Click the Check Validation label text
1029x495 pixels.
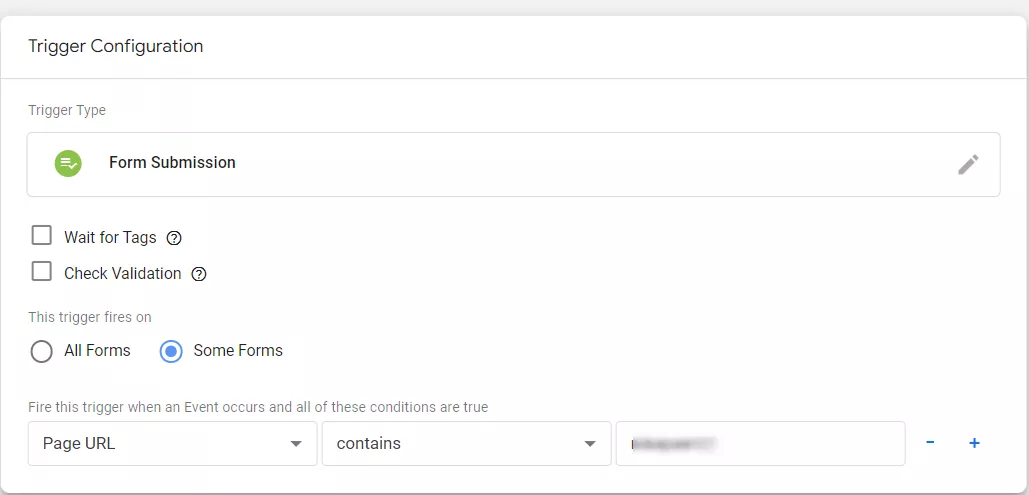tap(123, 274)
